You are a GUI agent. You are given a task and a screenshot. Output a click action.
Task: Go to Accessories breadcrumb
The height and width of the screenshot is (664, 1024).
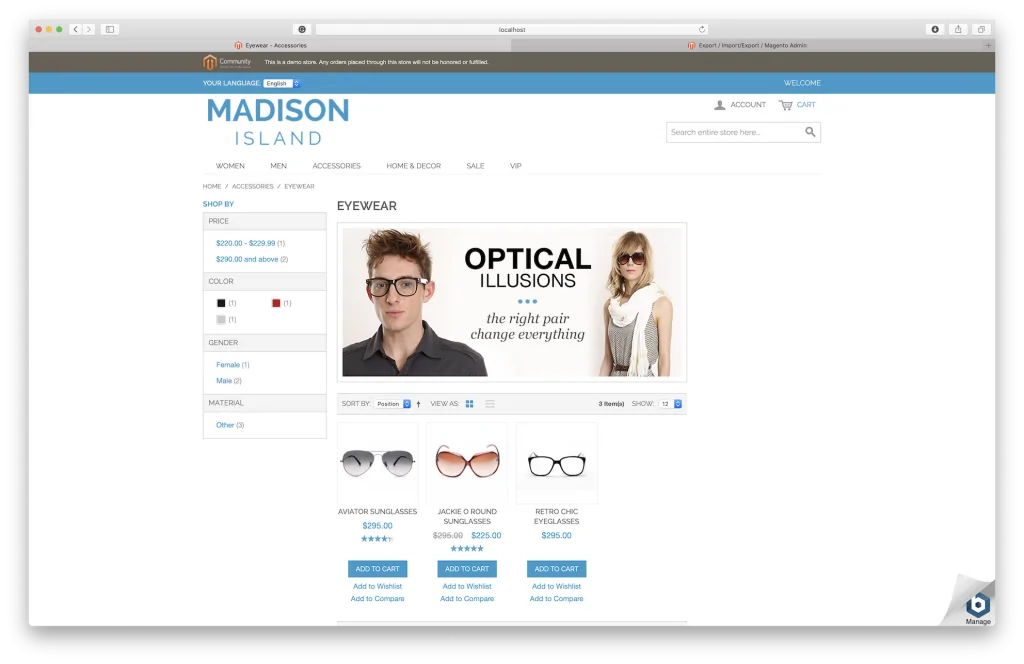point(253,187)
